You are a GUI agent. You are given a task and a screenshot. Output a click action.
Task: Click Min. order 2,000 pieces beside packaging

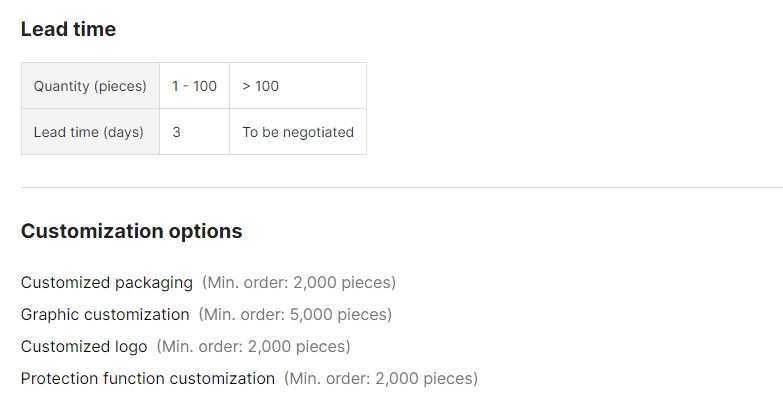click(299, 283)
